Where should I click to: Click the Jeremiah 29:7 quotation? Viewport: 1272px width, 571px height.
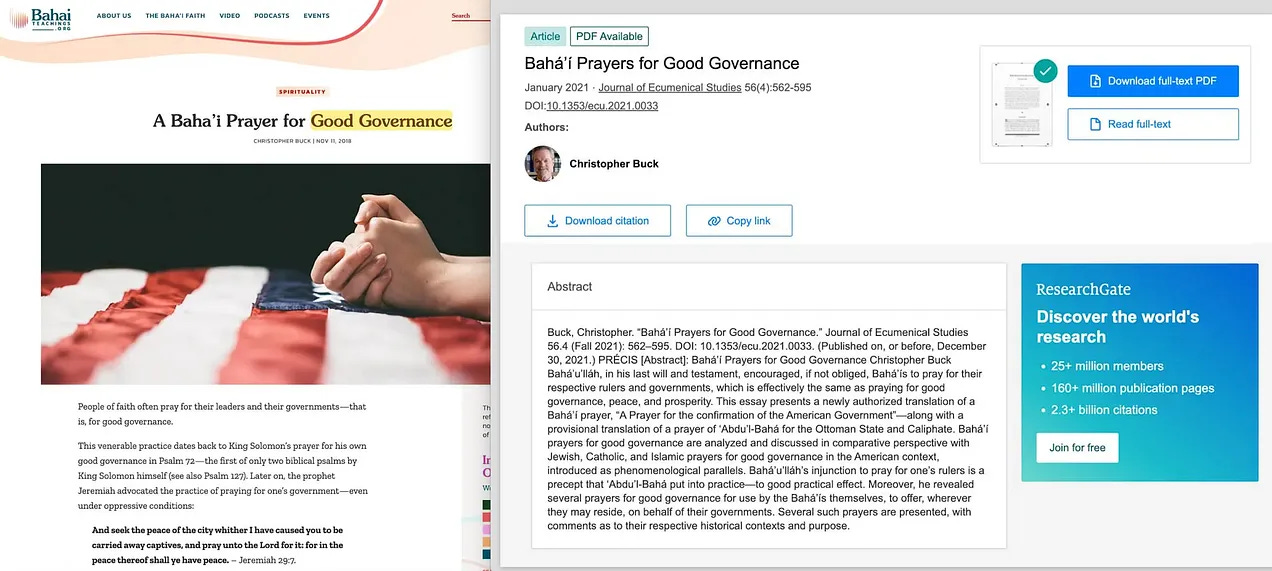click(217, 545)
